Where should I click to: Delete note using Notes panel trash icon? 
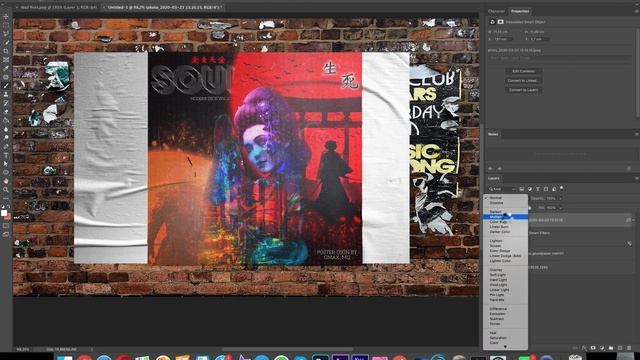pyautogui.click(x=629, y=168)
